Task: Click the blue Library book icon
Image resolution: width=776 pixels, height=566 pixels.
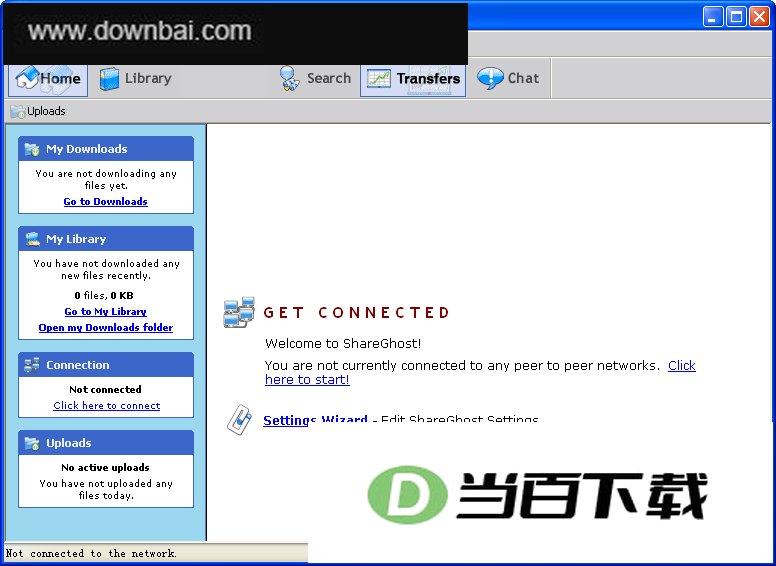Action: pos(109,79)
